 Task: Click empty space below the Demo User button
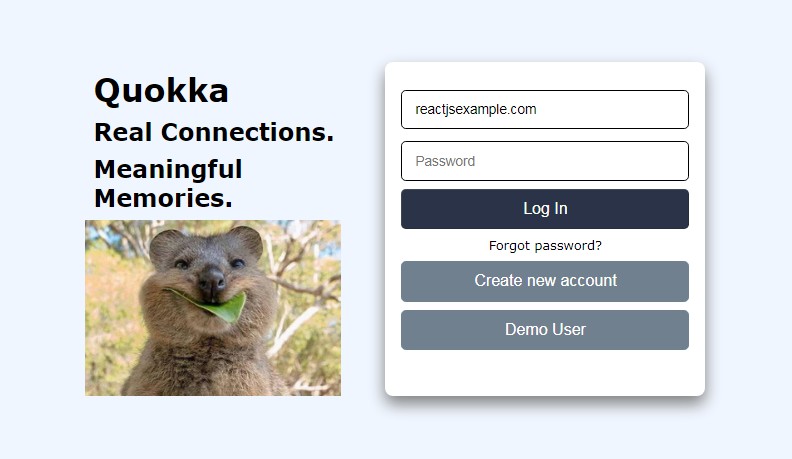pos(545,374)
